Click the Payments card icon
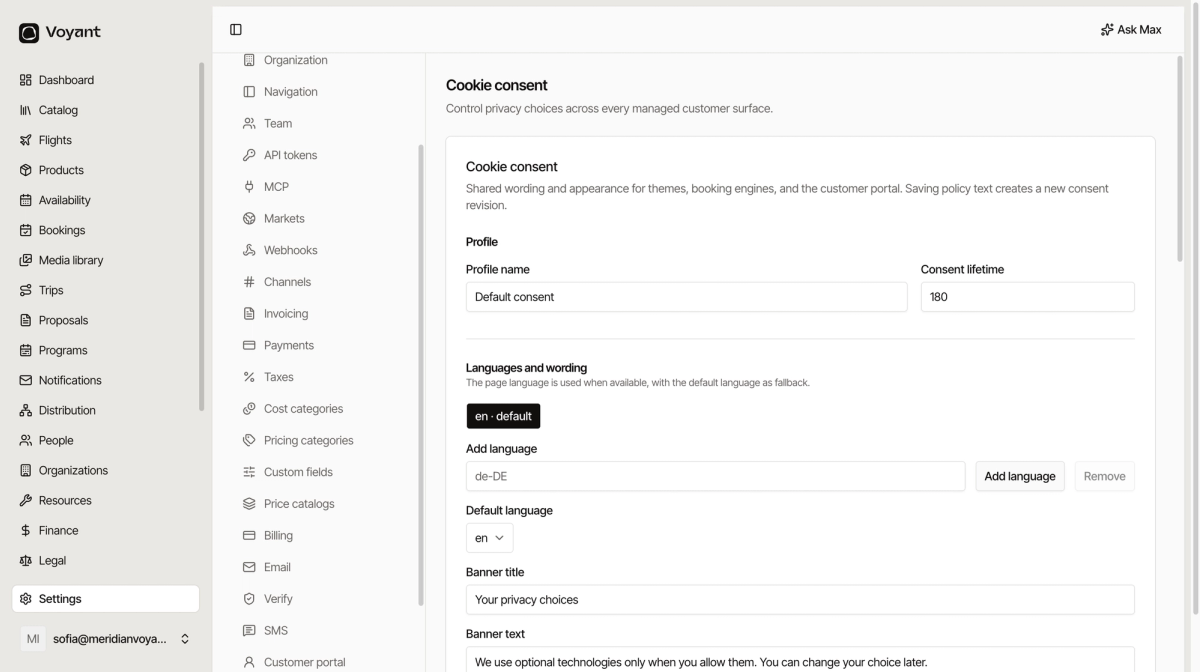 pyautogui.click(x=249, y=345)
